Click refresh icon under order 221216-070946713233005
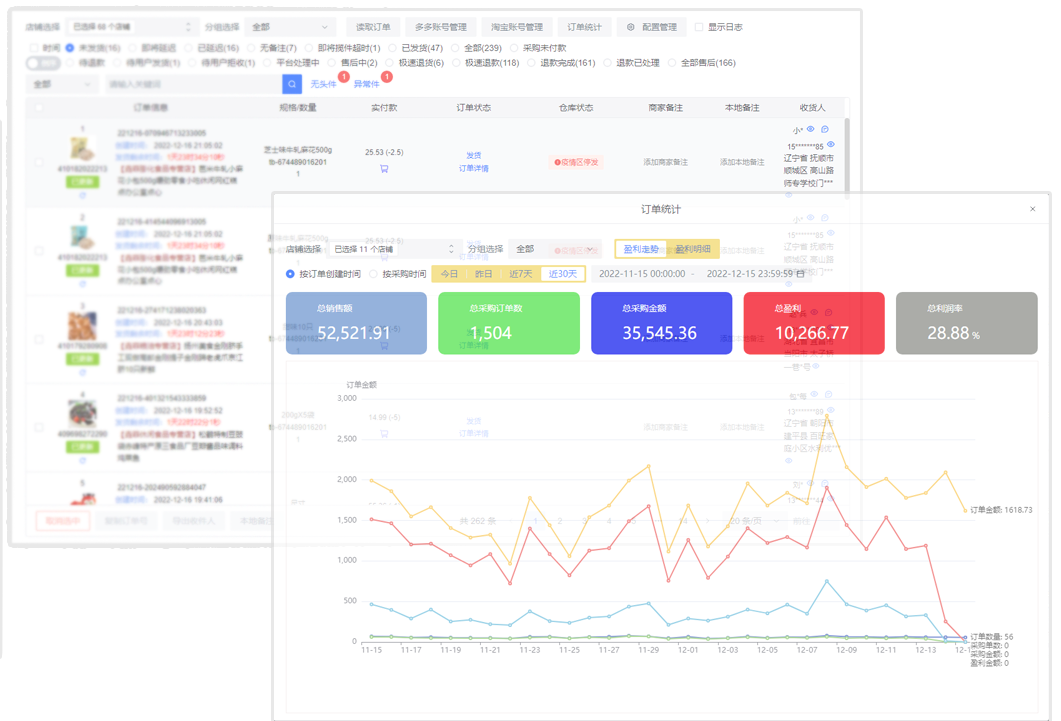This screenshot has height=721, width=1061. [83, 195]
